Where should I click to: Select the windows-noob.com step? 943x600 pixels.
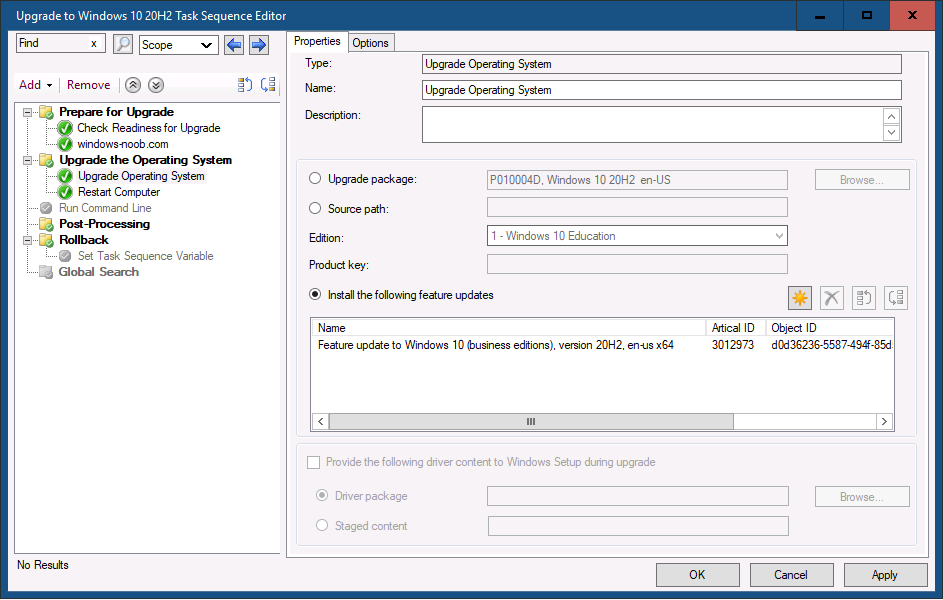coord(123,144)
